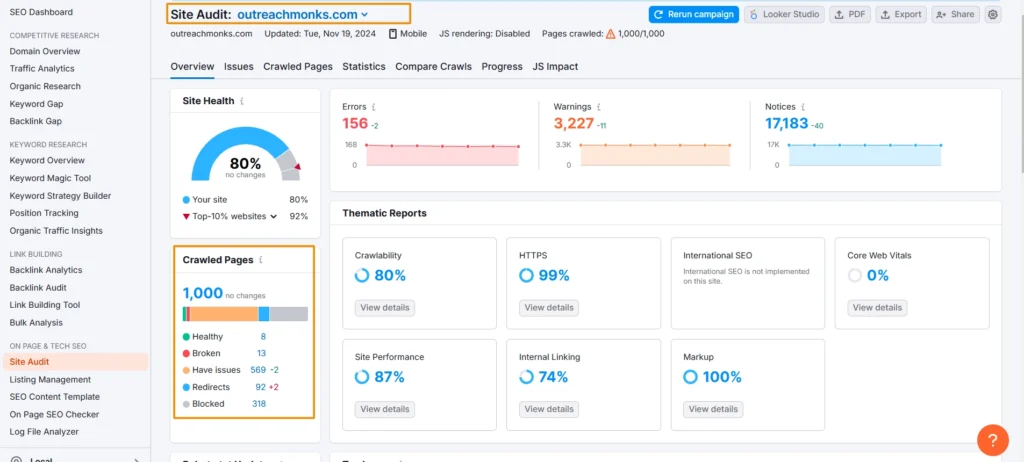Click the Core Web Vitals circle icon
Image resolution: width=1024 pixels, height=462 pixels.
(855, 276)
